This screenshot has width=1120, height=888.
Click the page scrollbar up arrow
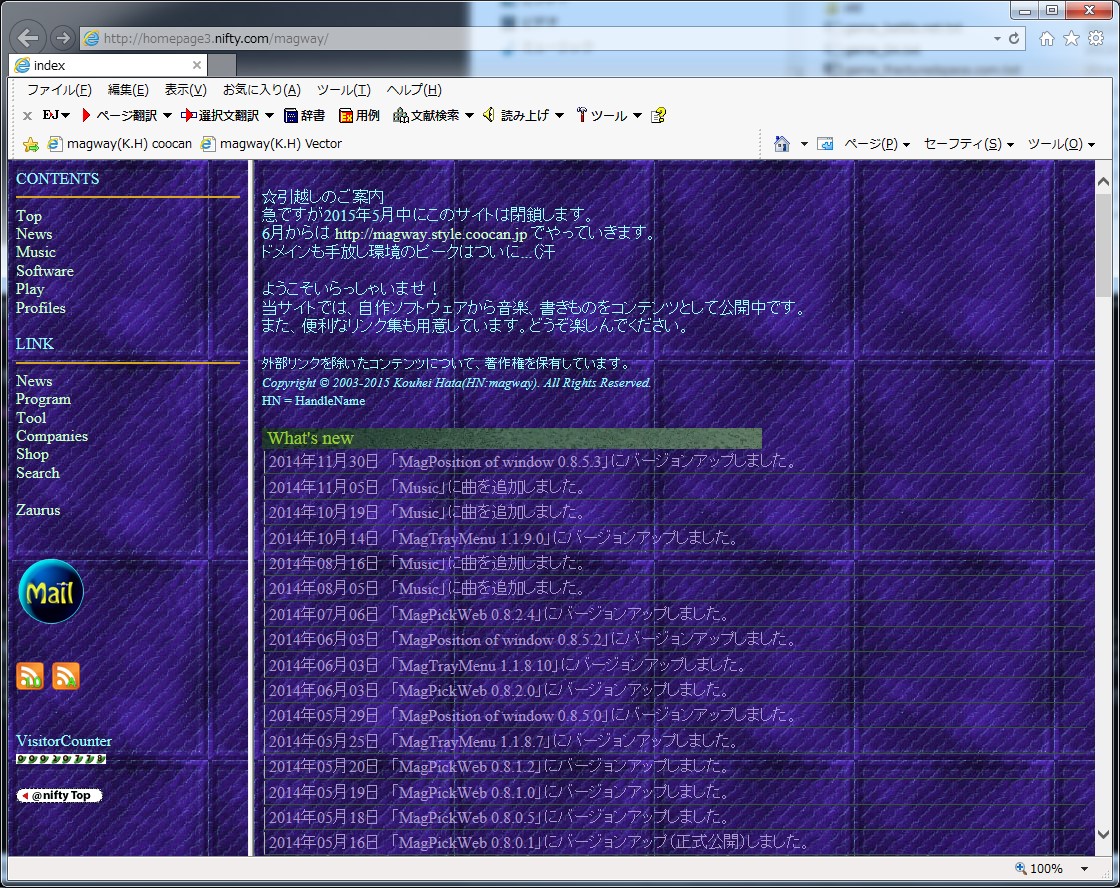coord(1104,182)
